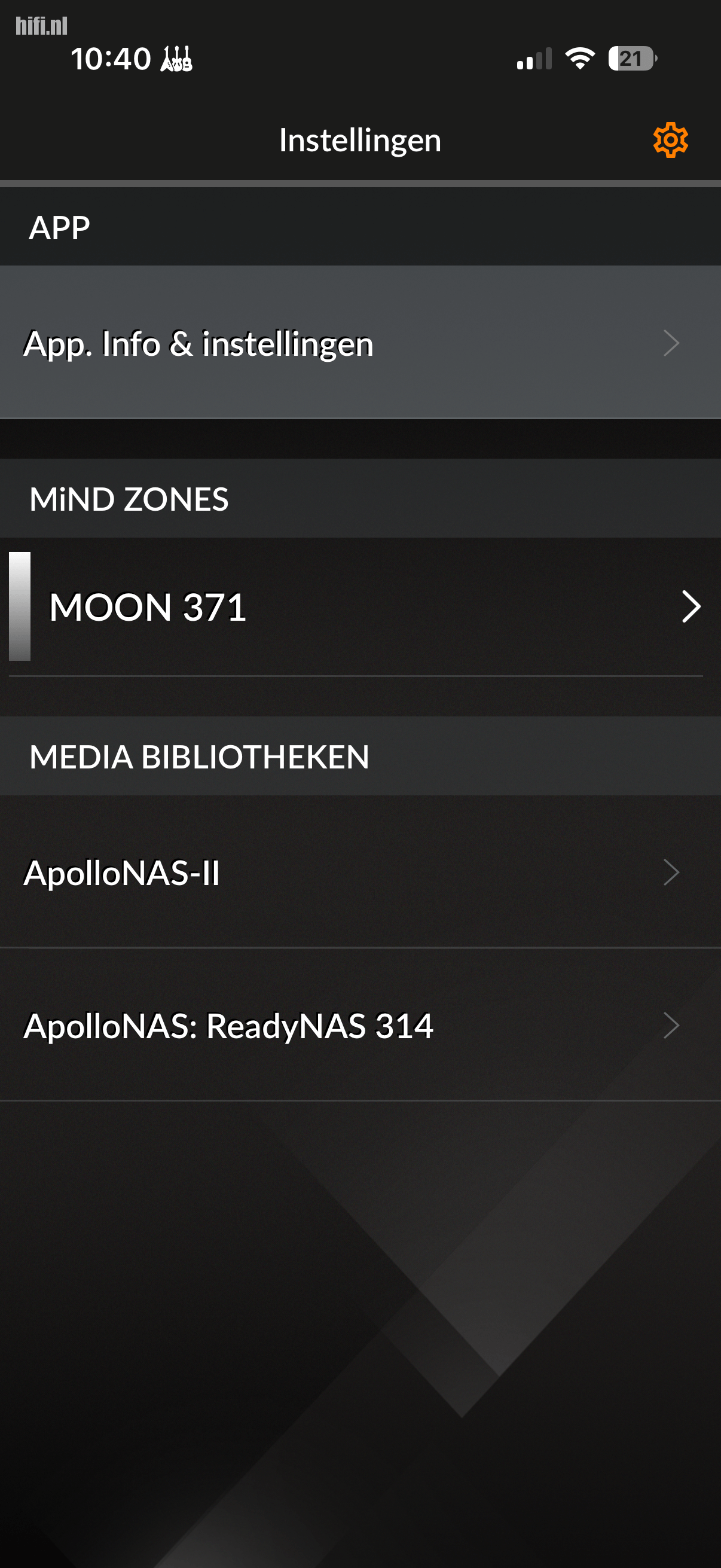This screenshot has height=1568, width=721.
Task: Tap the MEDIA BIBLIOTHEKEN section header
Action: [199, 756]
